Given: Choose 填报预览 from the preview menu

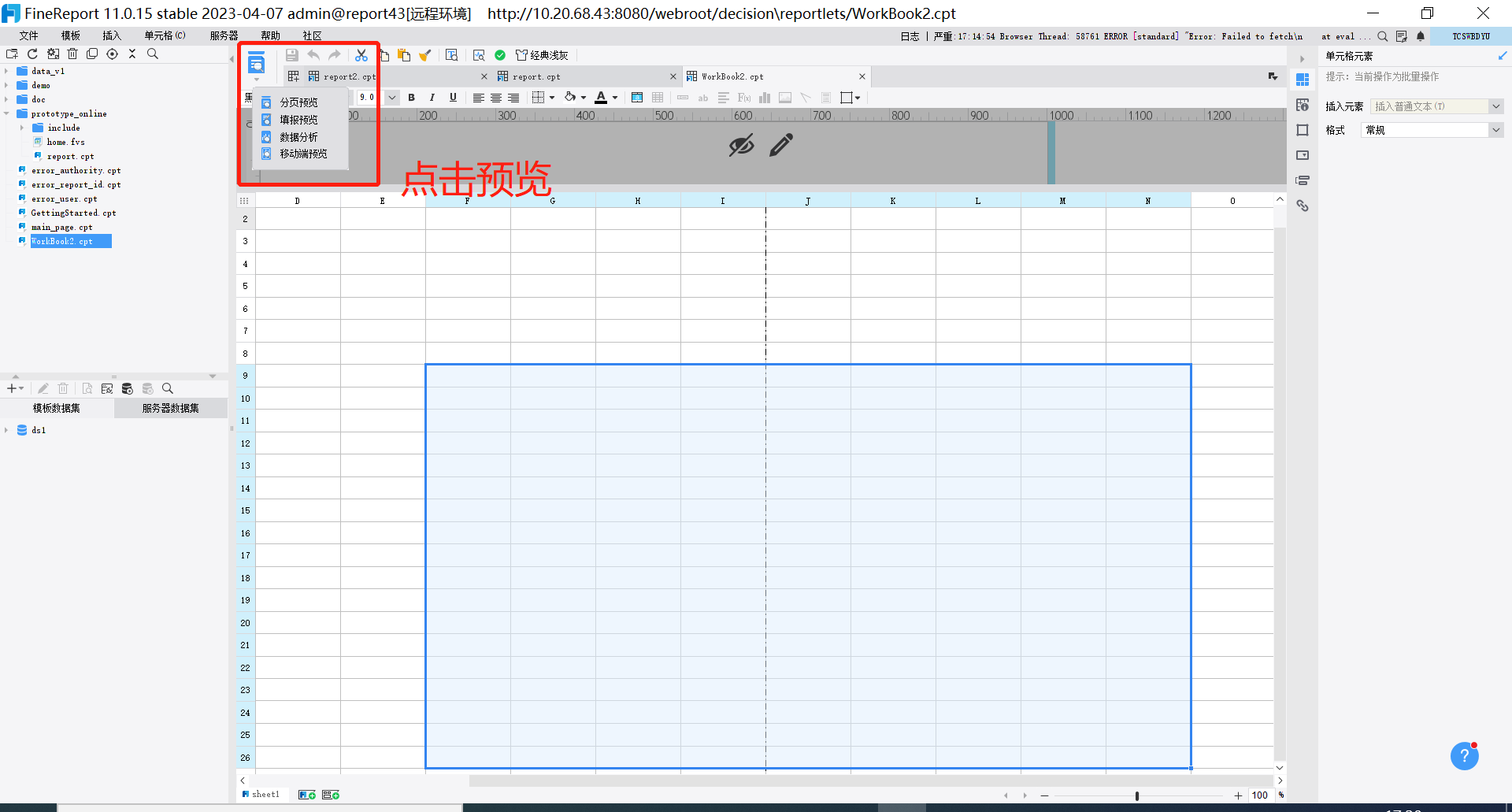Looking at the screenshot, I should click(x=298, y=120).
